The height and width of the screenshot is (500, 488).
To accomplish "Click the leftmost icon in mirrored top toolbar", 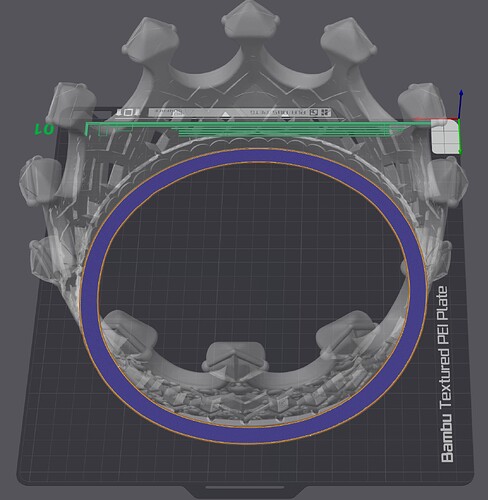I will coord(118,112).
